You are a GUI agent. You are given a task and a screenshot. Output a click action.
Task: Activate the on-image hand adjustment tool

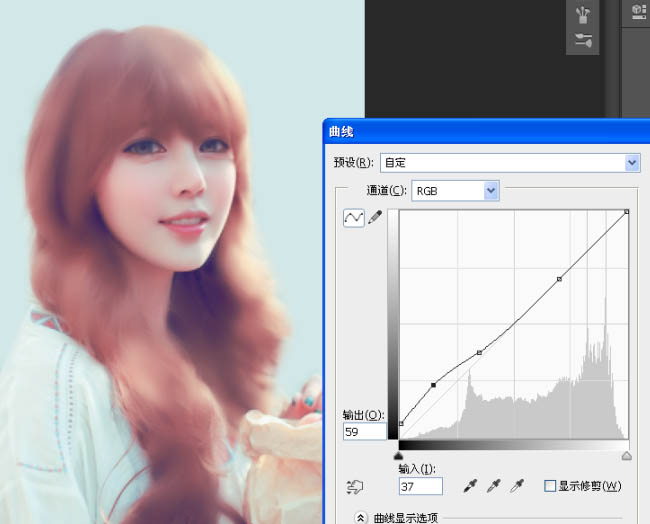[x=353, y=487]
